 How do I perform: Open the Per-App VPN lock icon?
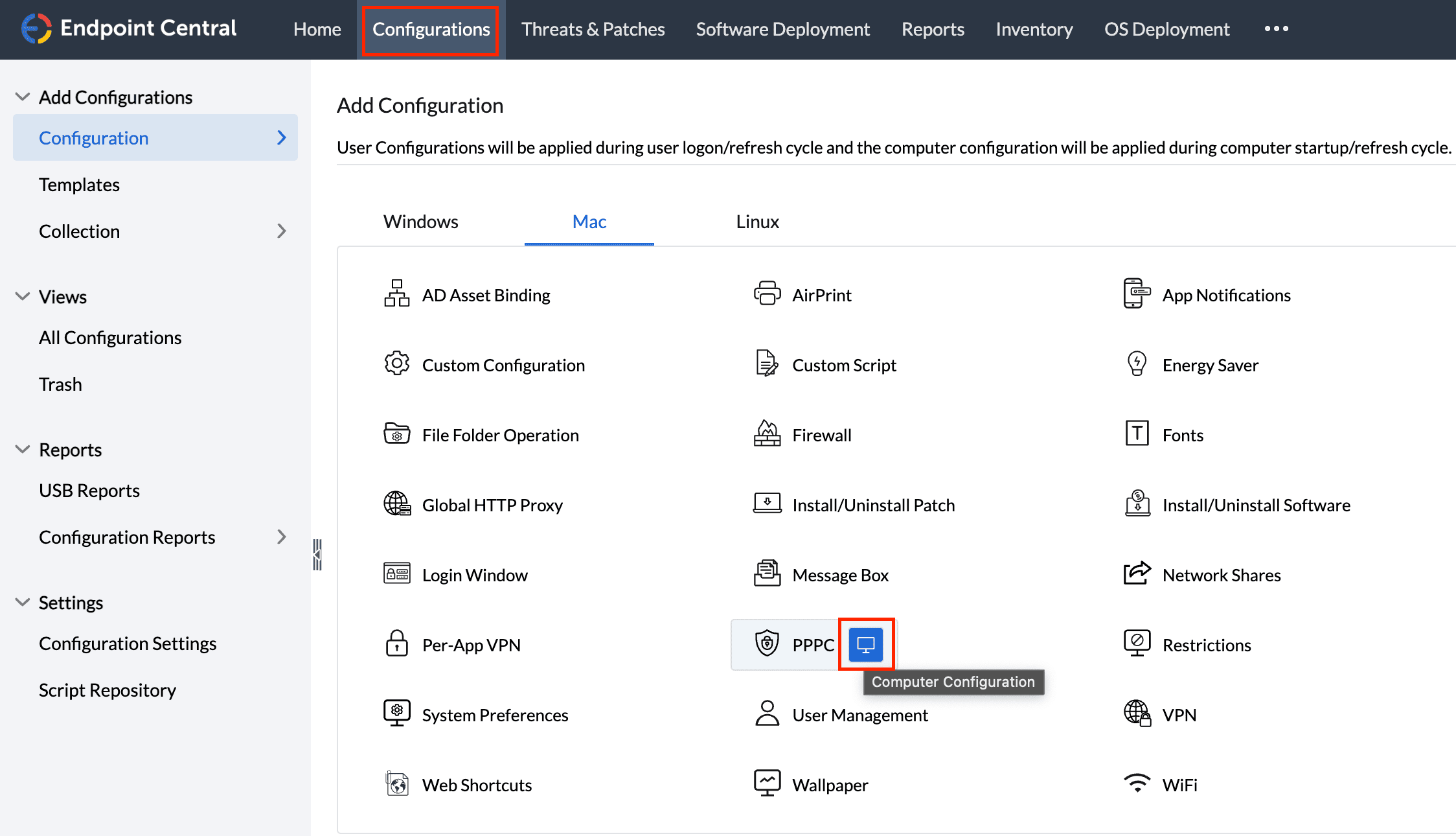397,644
